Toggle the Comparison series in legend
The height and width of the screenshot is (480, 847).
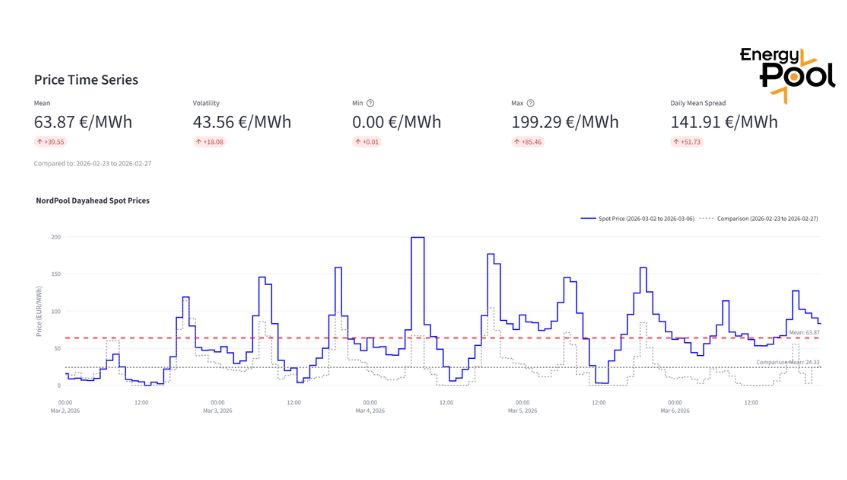[760, 217]
